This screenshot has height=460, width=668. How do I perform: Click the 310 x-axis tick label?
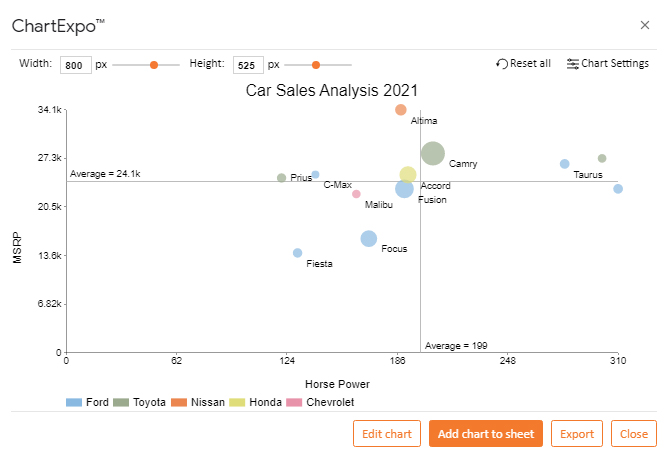(618, 361)
